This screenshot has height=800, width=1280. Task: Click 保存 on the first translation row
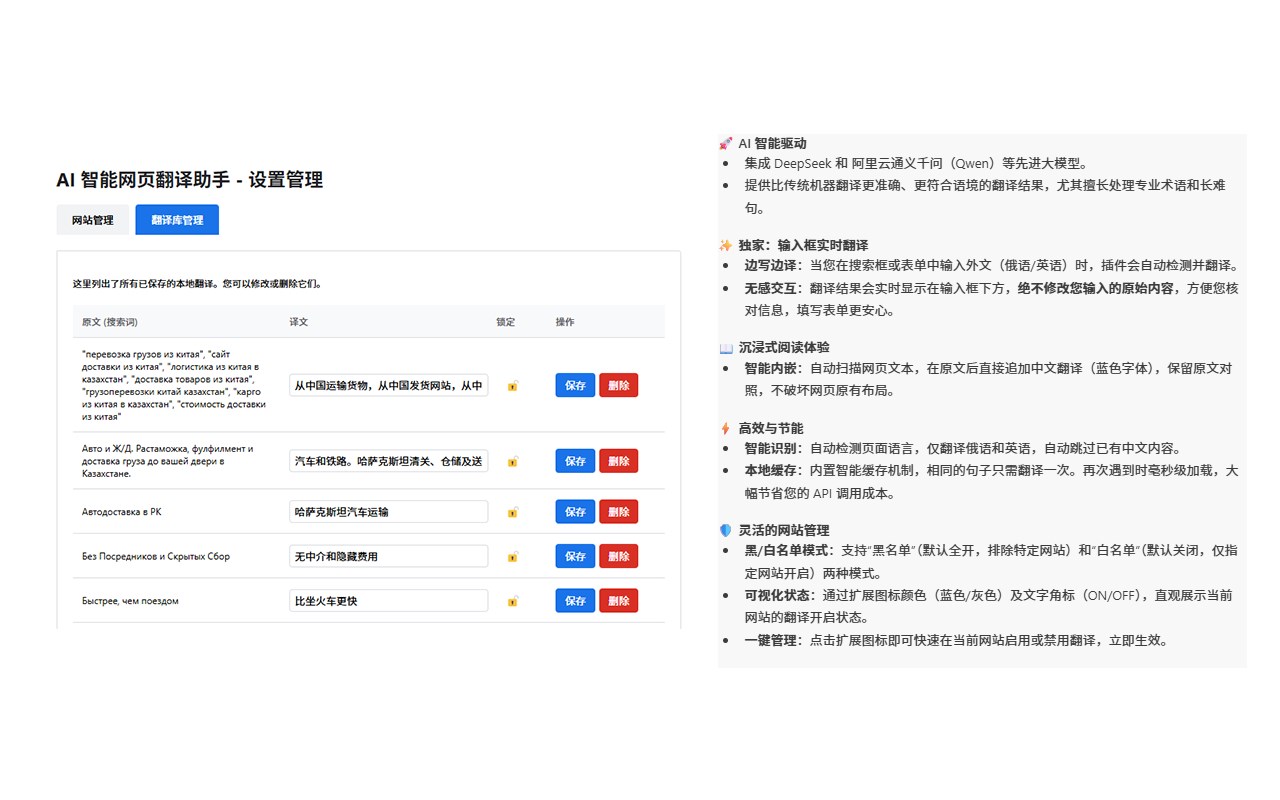pyautogui.click(x=574, y=385)
